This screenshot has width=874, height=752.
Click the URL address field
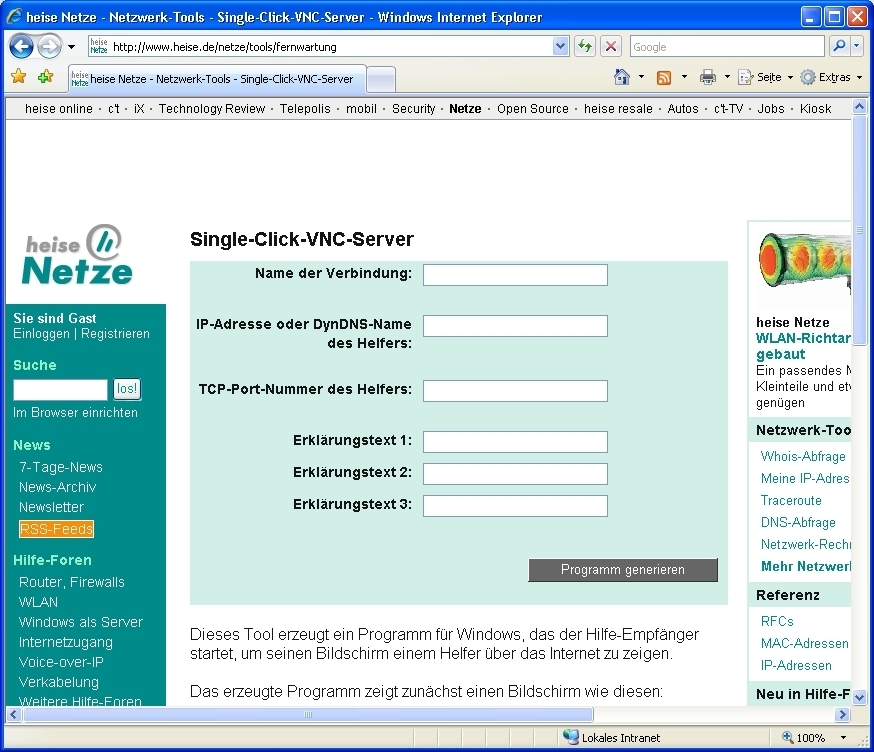click(x=329, y=47)
